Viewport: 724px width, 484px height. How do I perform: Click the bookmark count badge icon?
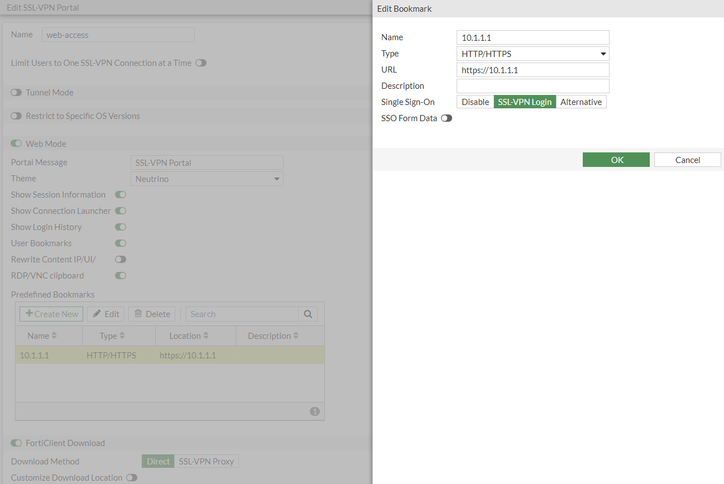[315, 411]
